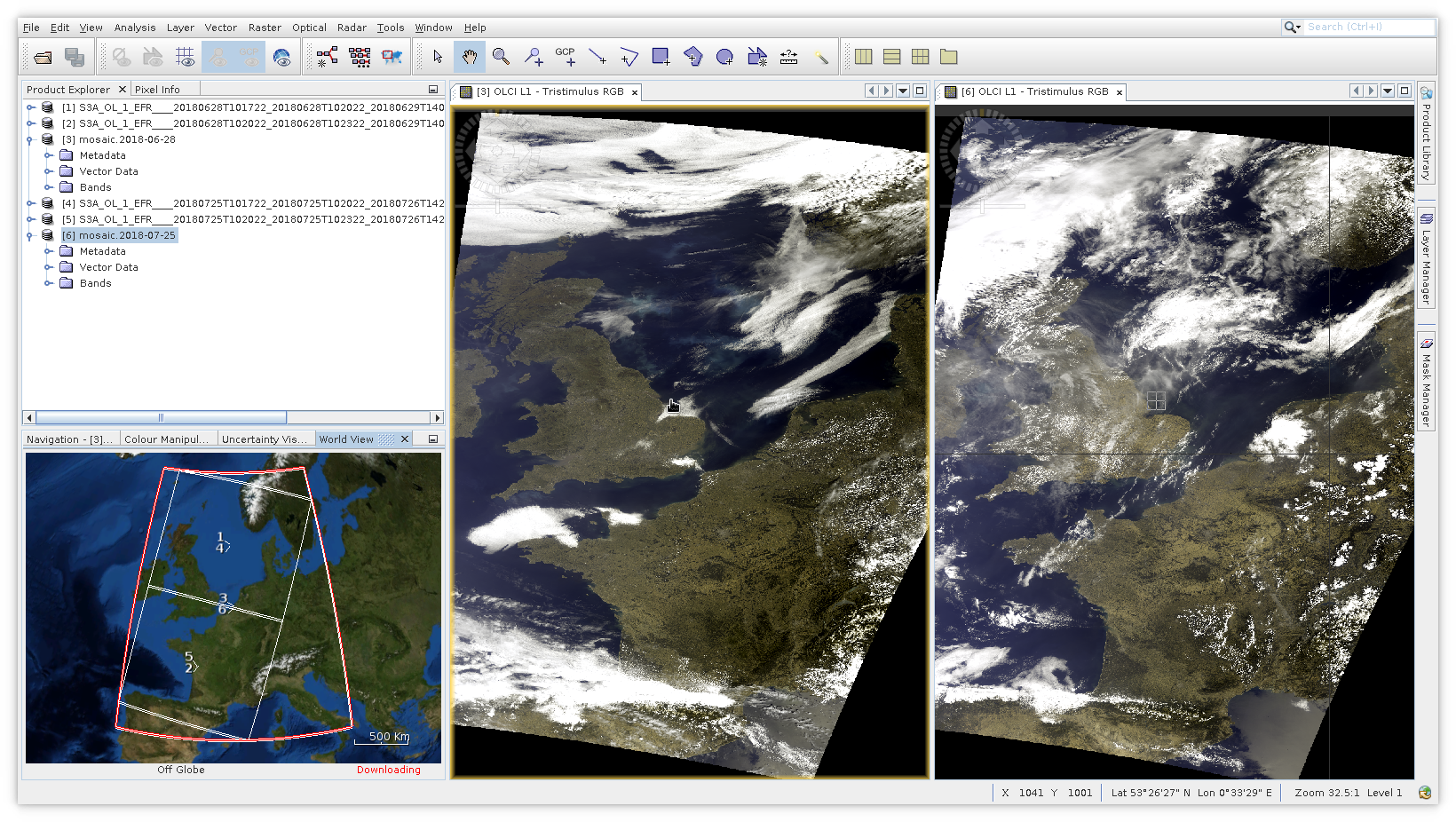Click the Product Explorer horizontal scrollbar
1456x822 pixels.
pyautogui.click(x=161, y=417)
